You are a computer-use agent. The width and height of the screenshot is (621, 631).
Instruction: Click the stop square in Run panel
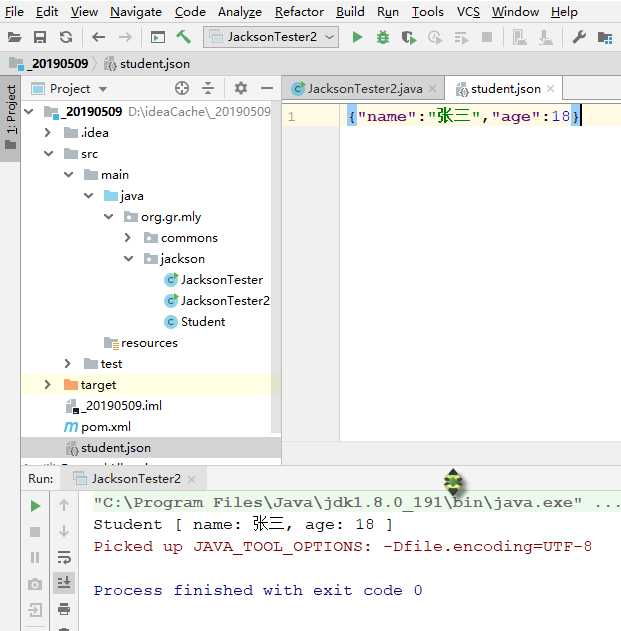click(35, 532)
